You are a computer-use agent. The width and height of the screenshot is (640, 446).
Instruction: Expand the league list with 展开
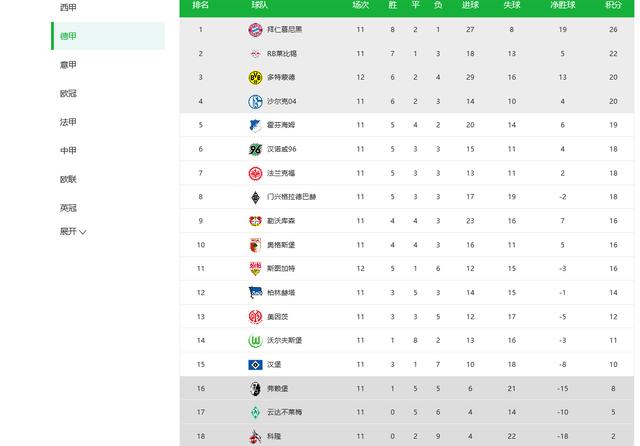pyautogui.click(x=73, y=232)
